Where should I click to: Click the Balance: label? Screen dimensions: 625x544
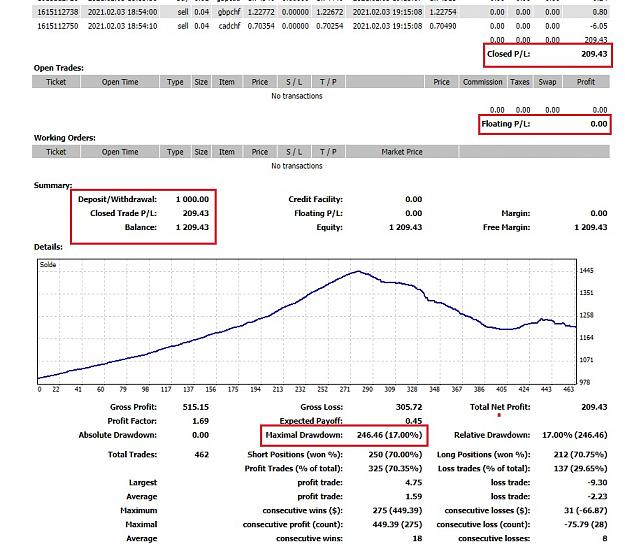coord(140,227)
